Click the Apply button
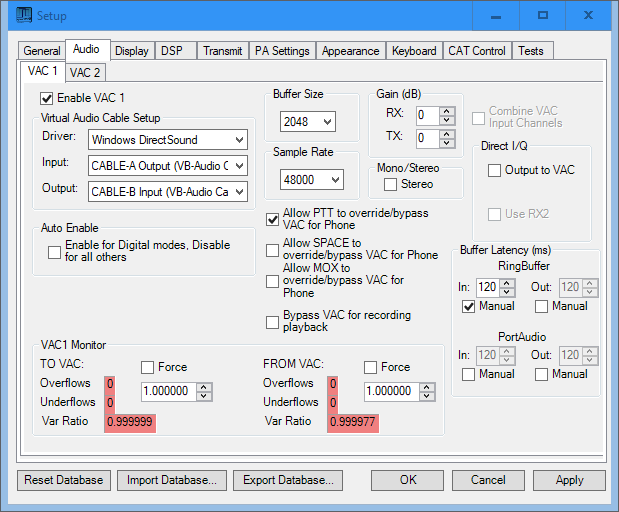The width and height of the screenshot is (619, 512). point(569,480)
